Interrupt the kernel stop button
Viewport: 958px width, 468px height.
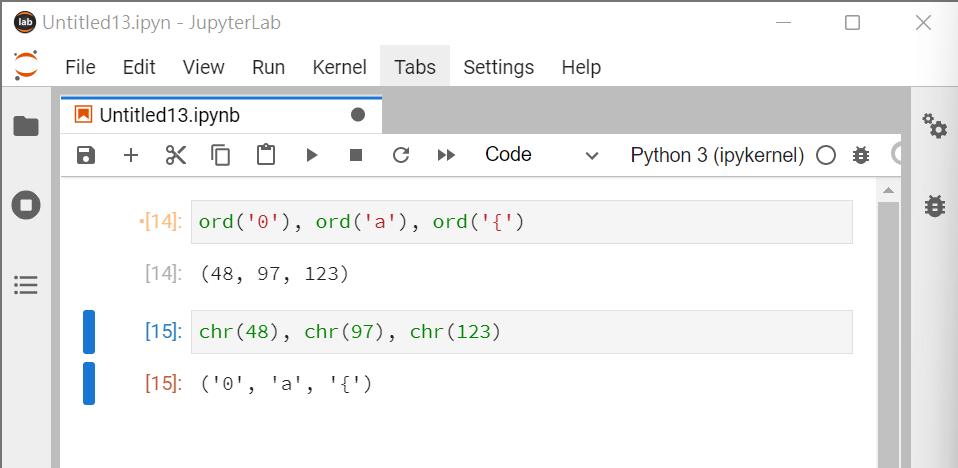click(356, 155)
